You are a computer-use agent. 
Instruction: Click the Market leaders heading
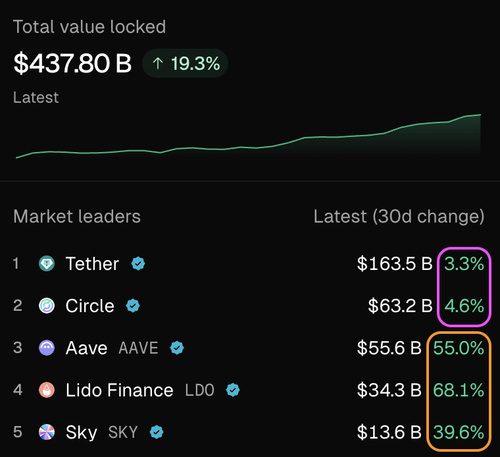click(77, 217)
